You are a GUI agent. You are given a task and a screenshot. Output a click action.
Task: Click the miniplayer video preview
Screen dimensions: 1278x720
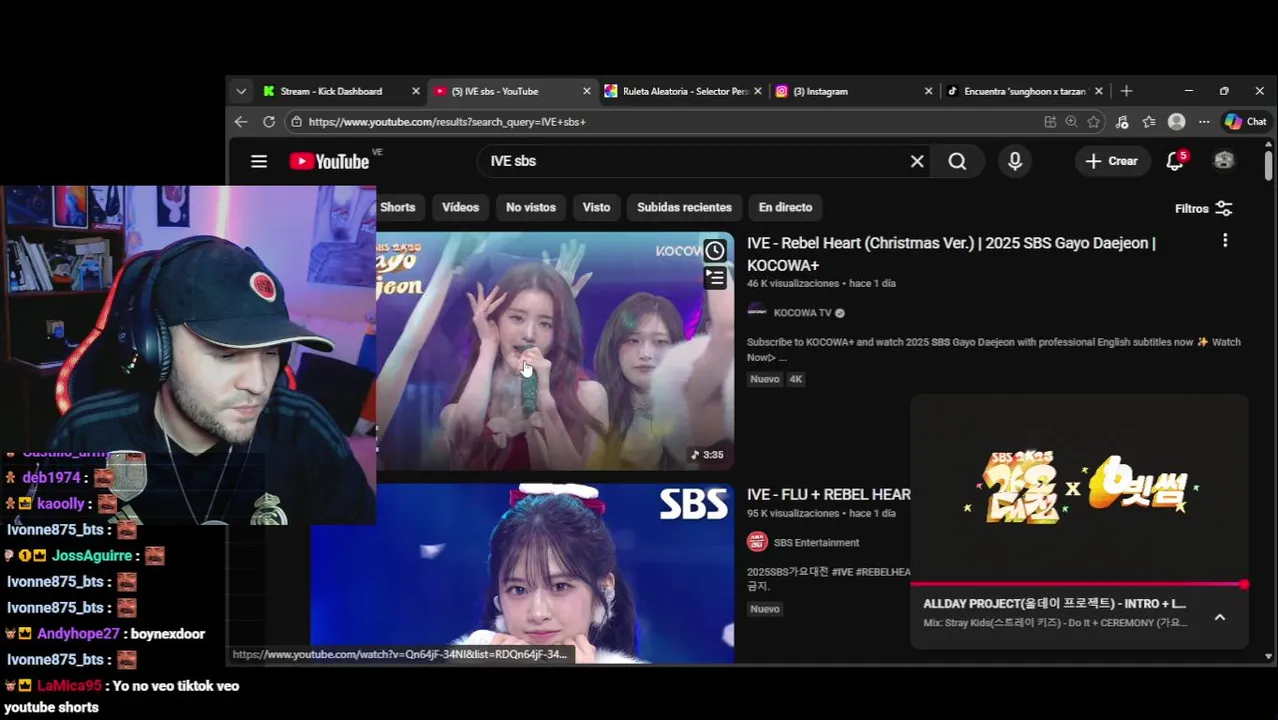pos(1079,488)
